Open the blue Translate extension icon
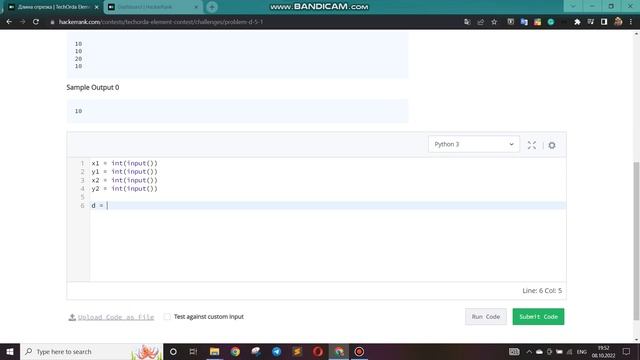 coord(524,22)
